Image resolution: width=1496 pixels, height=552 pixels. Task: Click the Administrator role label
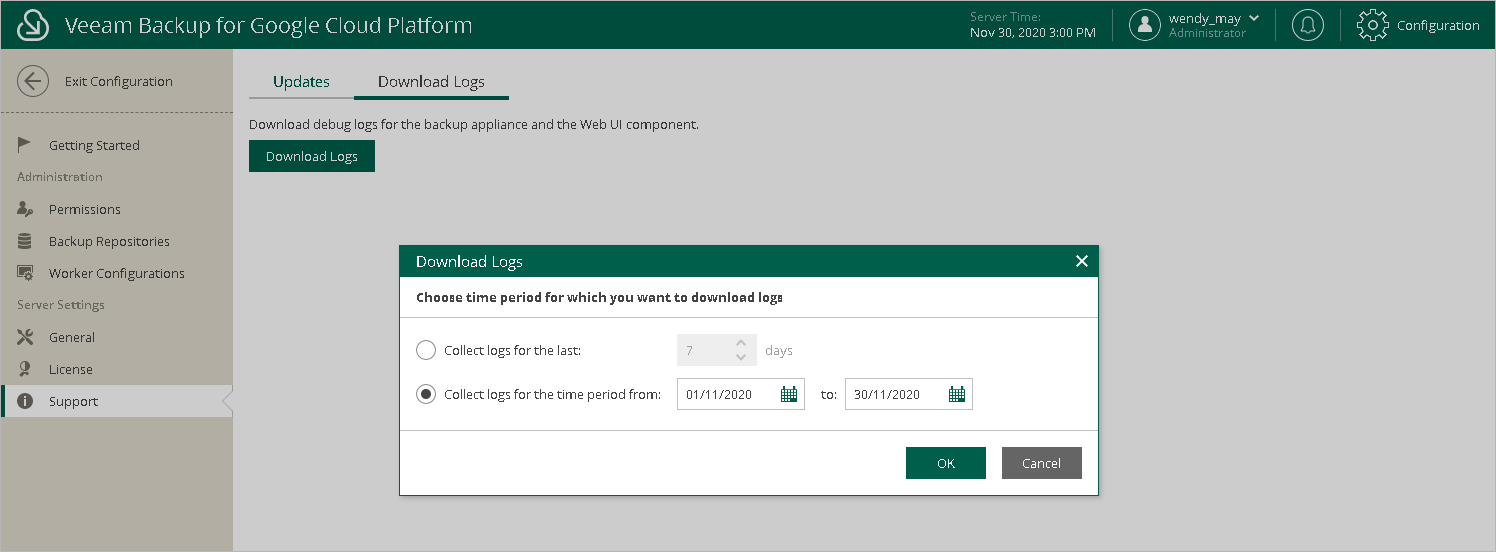click(x=1207, y=33)
